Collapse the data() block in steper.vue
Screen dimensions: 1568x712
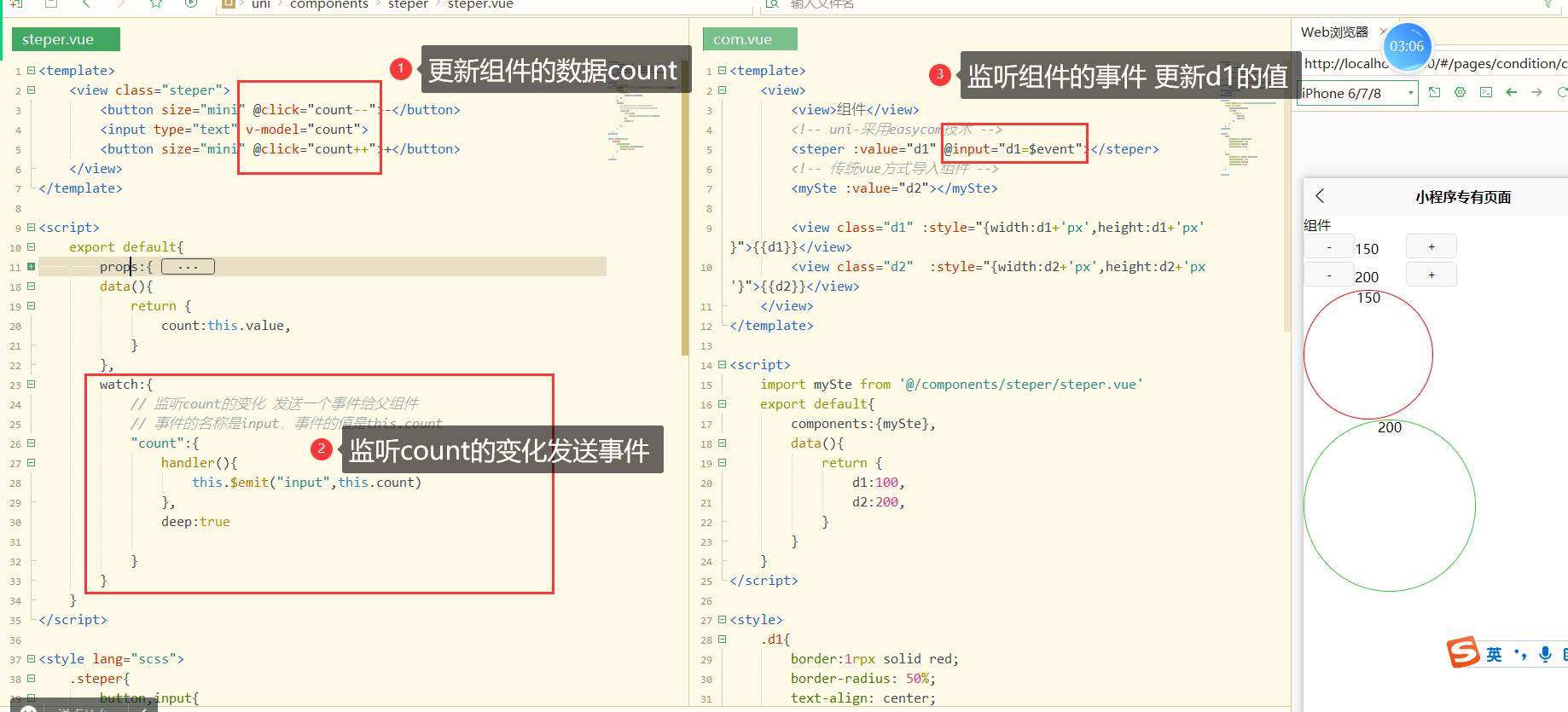tap(32, 287)
